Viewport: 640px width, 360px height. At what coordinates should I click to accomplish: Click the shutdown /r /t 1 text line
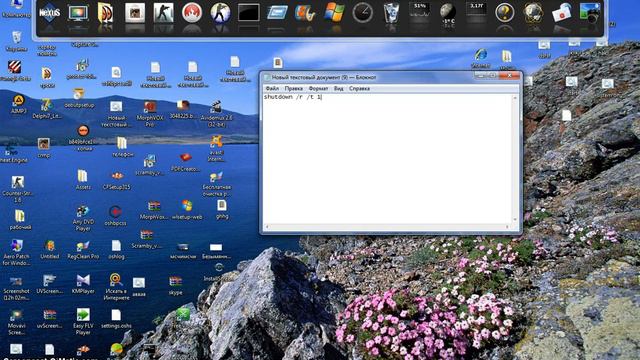tap(293, 97)
